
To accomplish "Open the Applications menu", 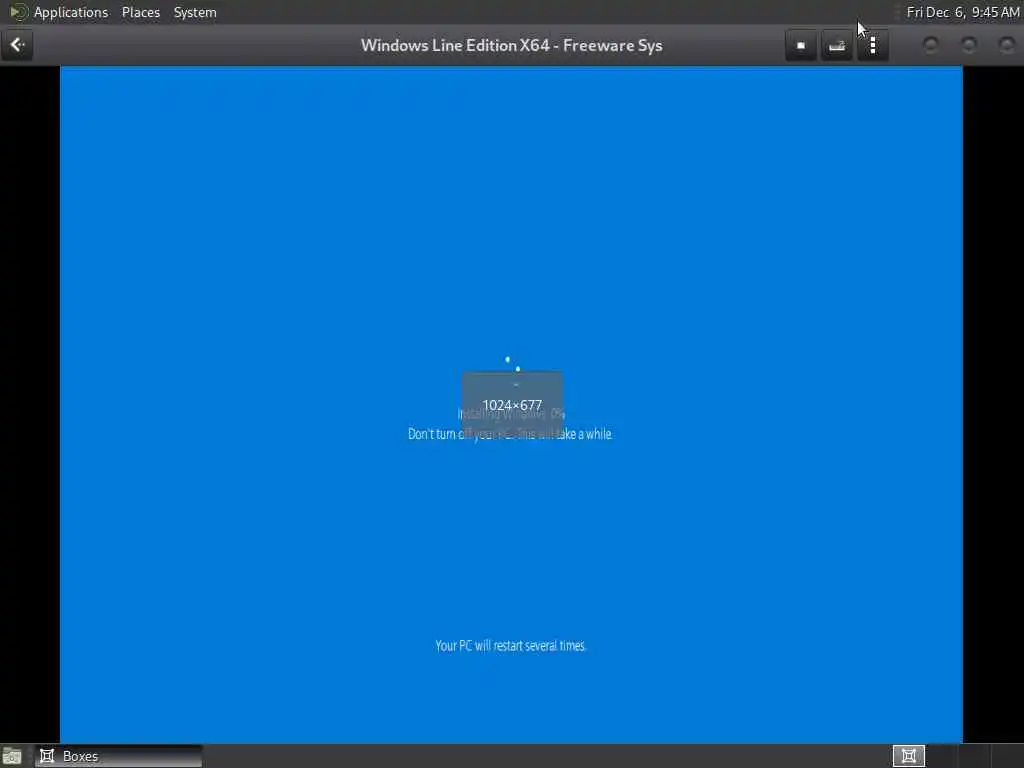I will (71, 12).
